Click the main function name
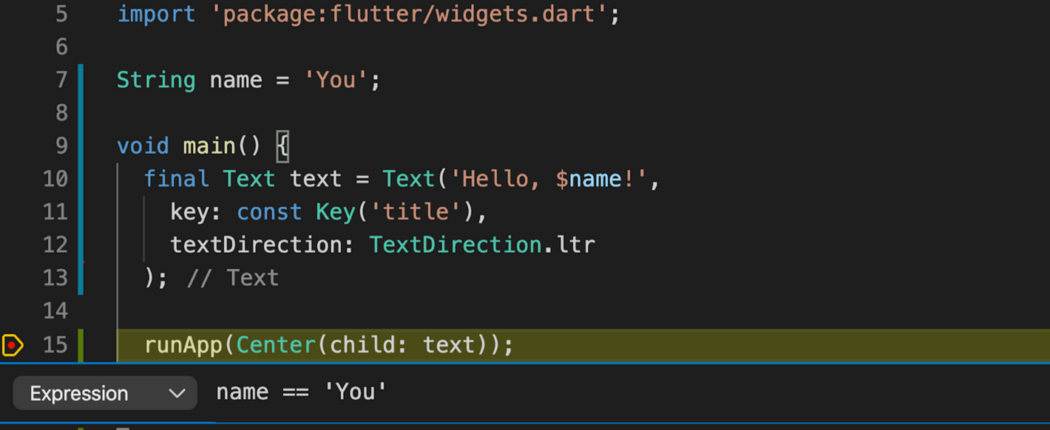The height and width of the screenshot is (430, 1050). click(x=208, y=146)
